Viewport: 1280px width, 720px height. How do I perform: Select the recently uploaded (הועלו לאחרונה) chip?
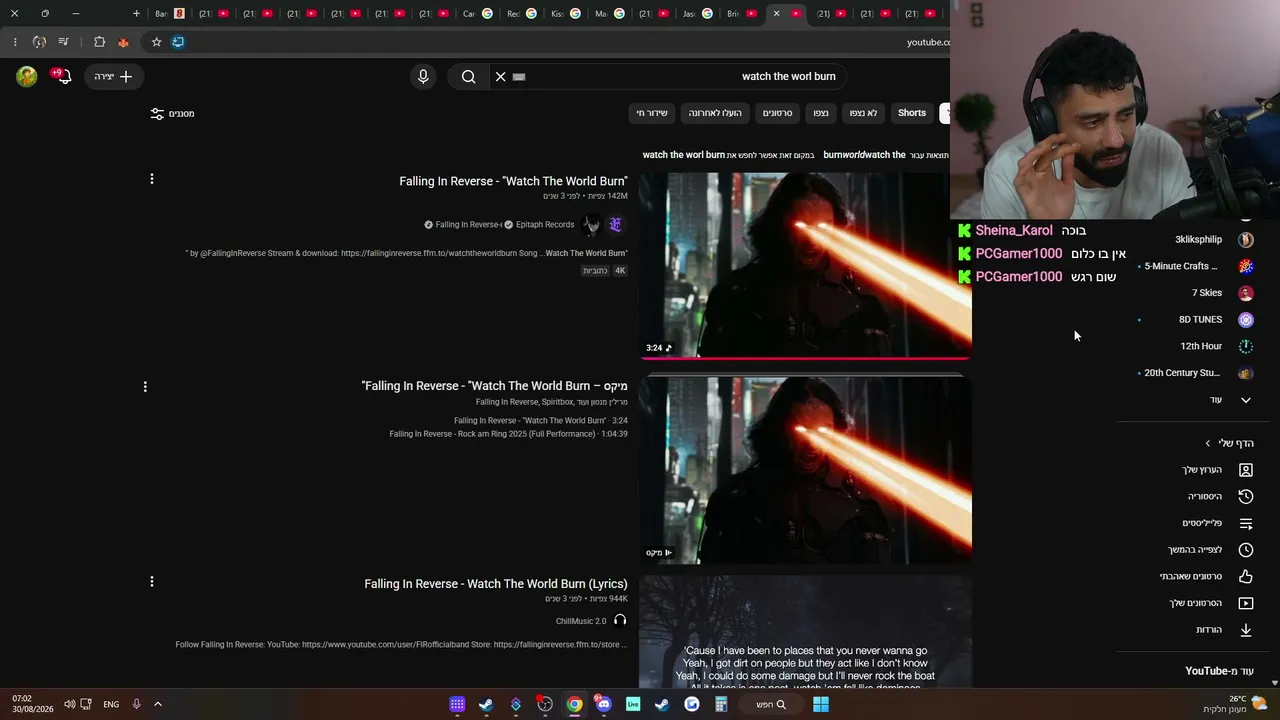pos(715,113)
